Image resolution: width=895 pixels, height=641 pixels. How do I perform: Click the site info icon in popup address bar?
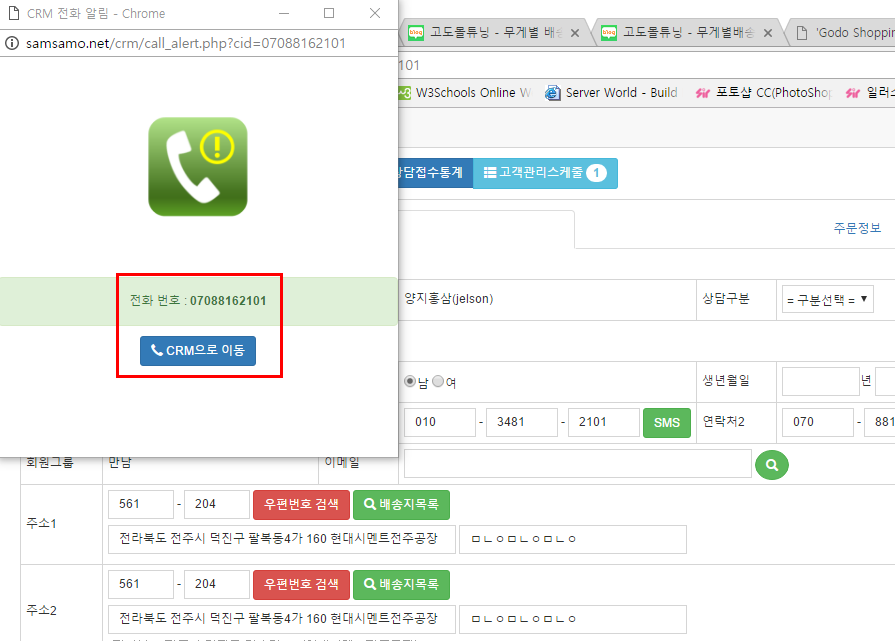click(x=12, y=43)
